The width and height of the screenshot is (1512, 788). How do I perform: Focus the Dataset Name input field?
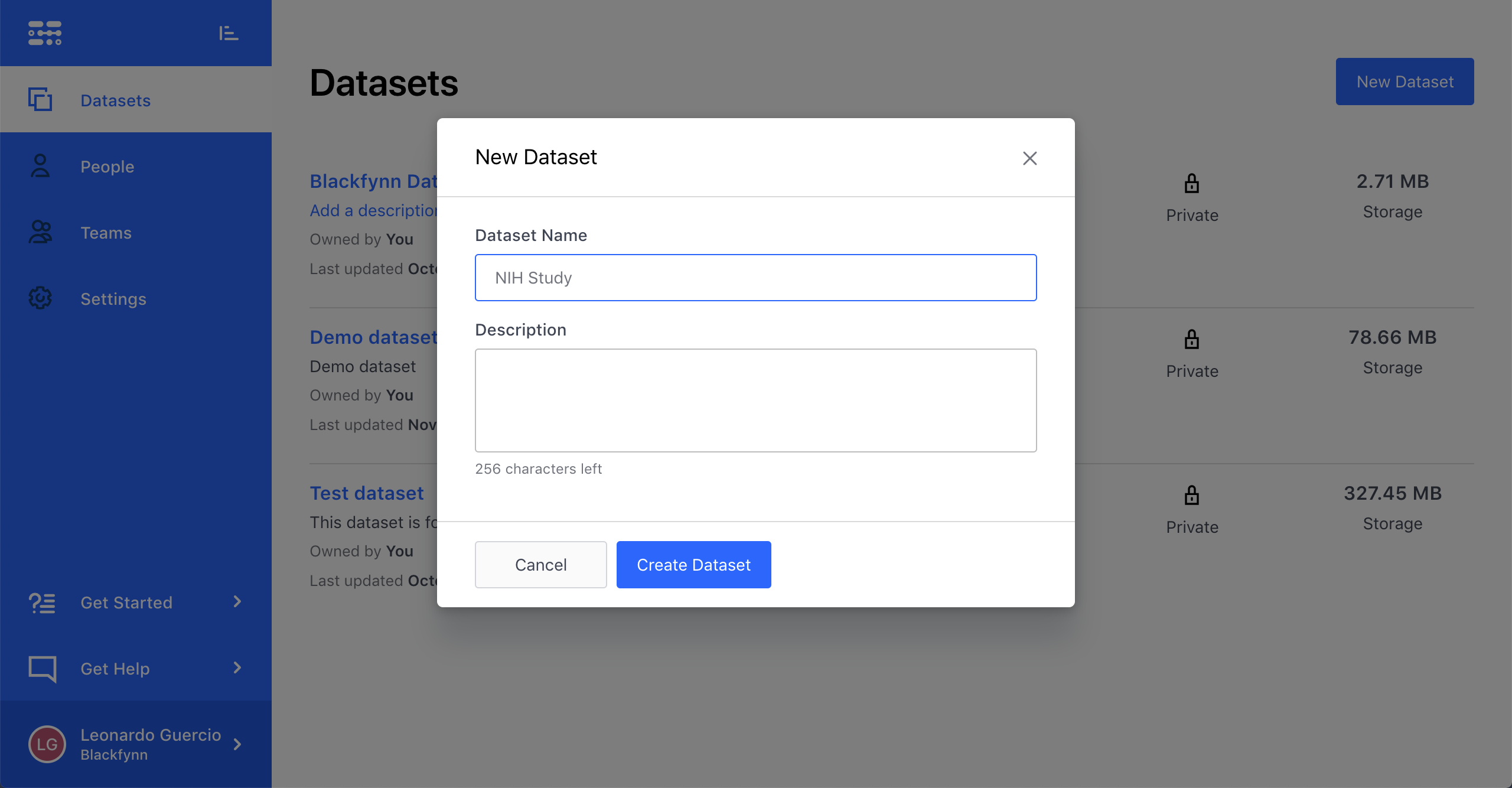(755, 278)
